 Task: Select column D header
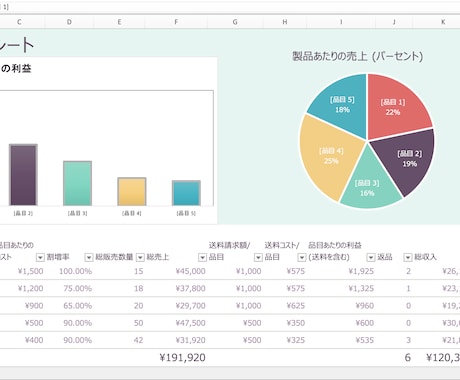(69, 22)
